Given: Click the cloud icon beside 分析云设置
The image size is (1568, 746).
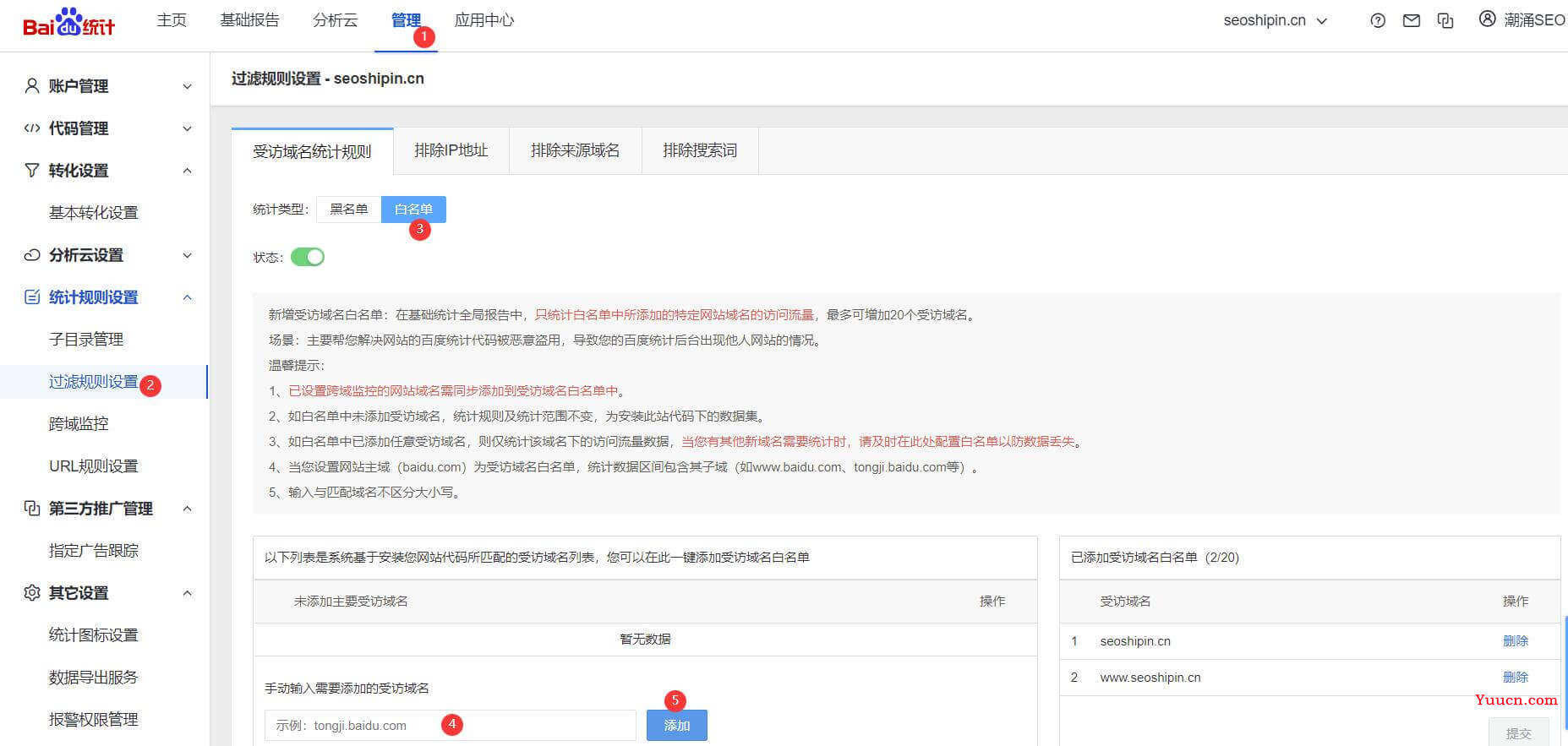Looking at the screenshot, I should [32, 254].
